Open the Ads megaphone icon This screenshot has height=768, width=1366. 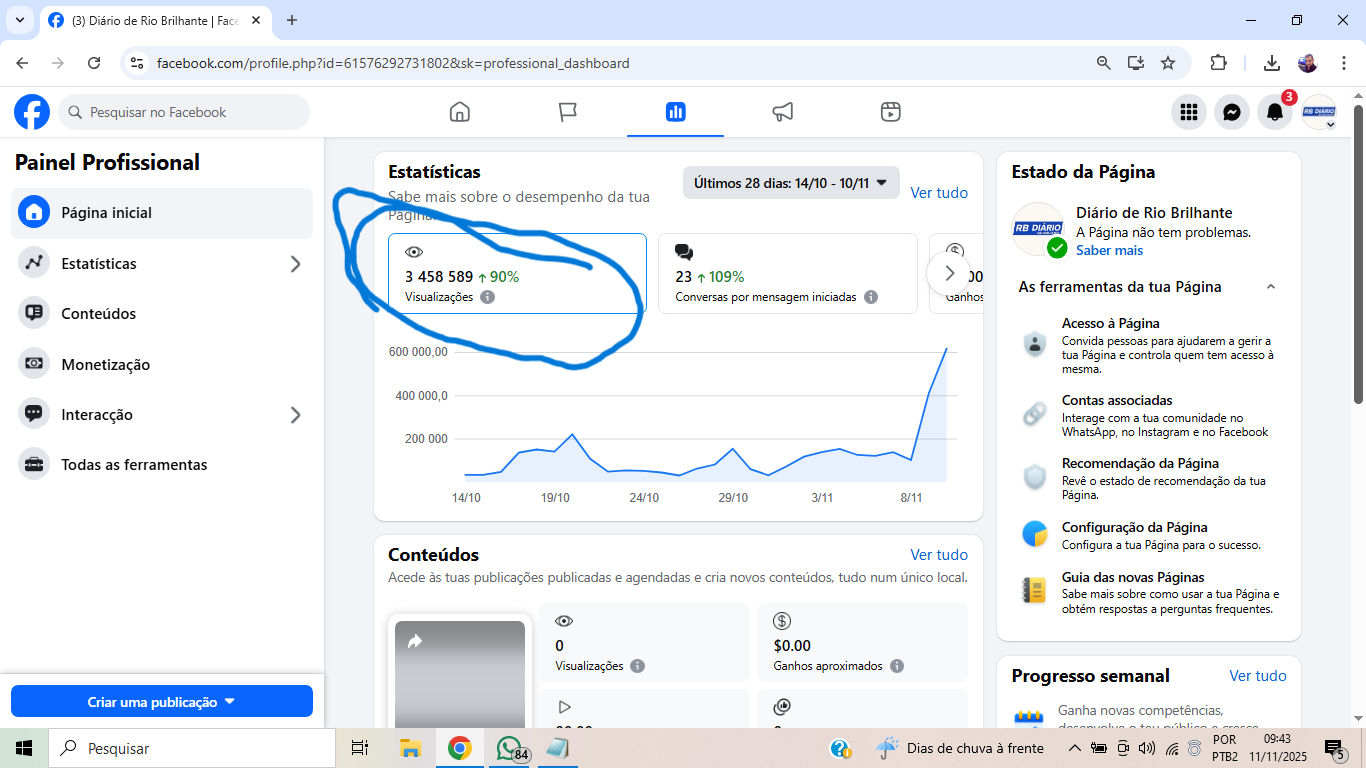pyautogui.click(x=783, y=112)
